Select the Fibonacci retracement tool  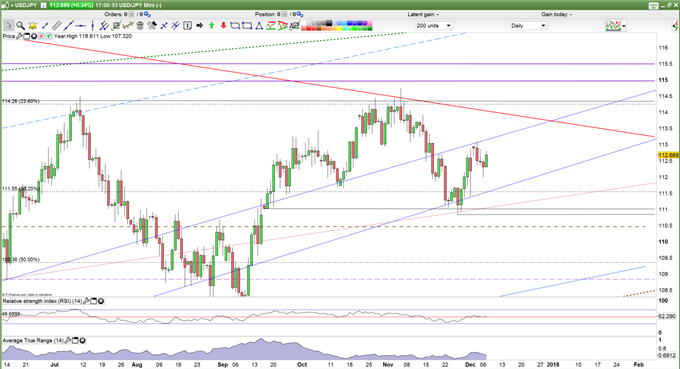coord(271,26)
